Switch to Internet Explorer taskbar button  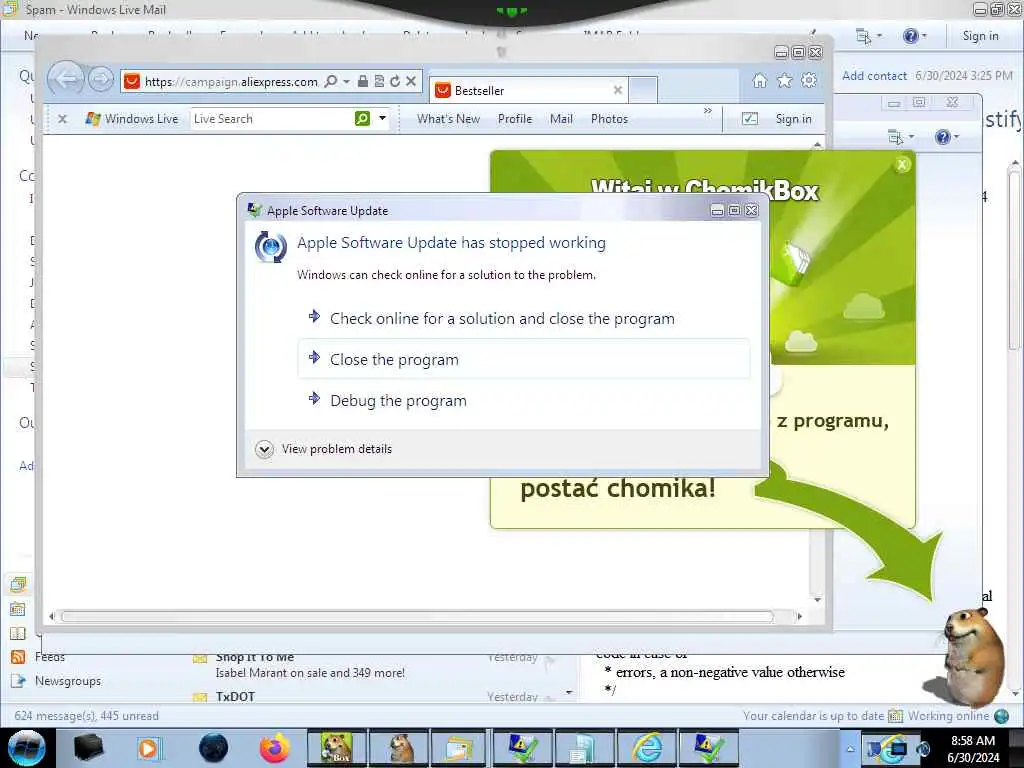pos(647,748)
